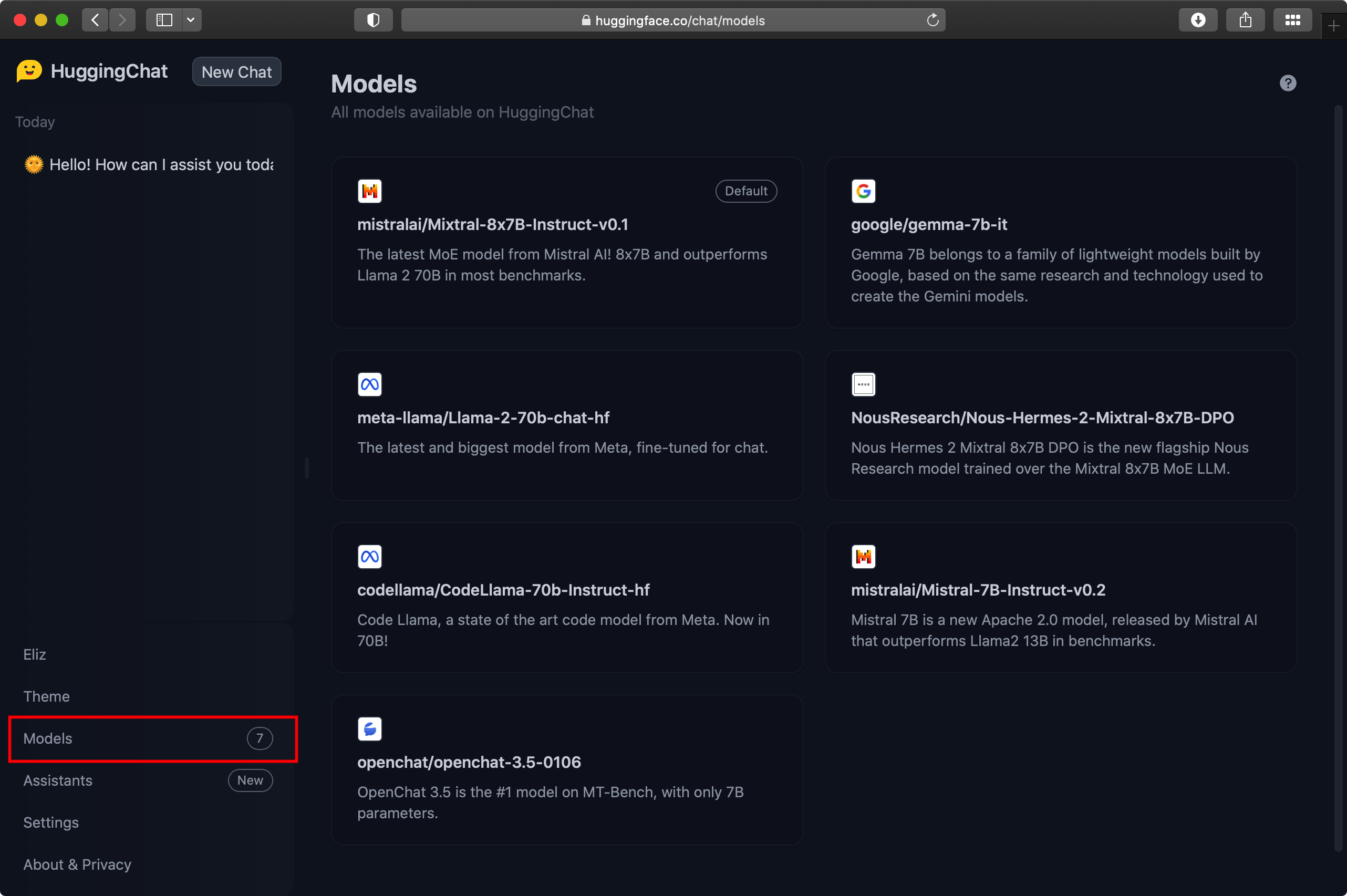Open About & Privacy in sidebar
The height and width of the screenshot is (896, 1347).
tap(148, 864)
